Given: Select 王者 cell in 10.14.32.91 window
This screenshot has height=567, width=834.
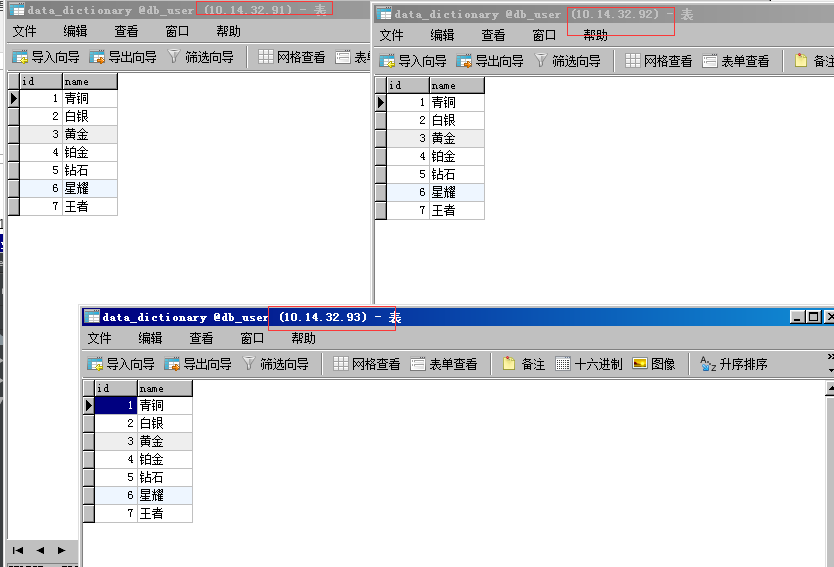Looking at the screenshot, I should coord(90,206).
